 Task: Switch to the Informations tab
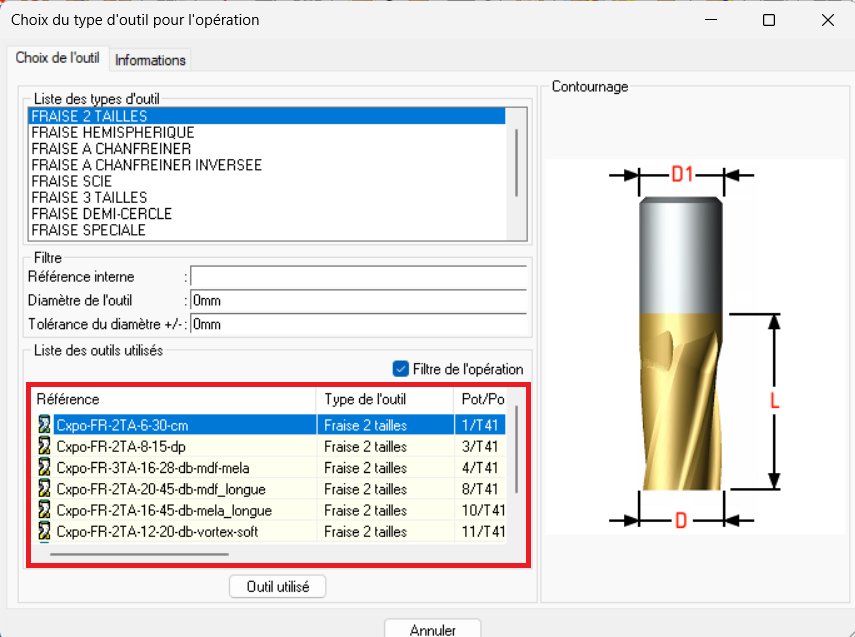150,60
